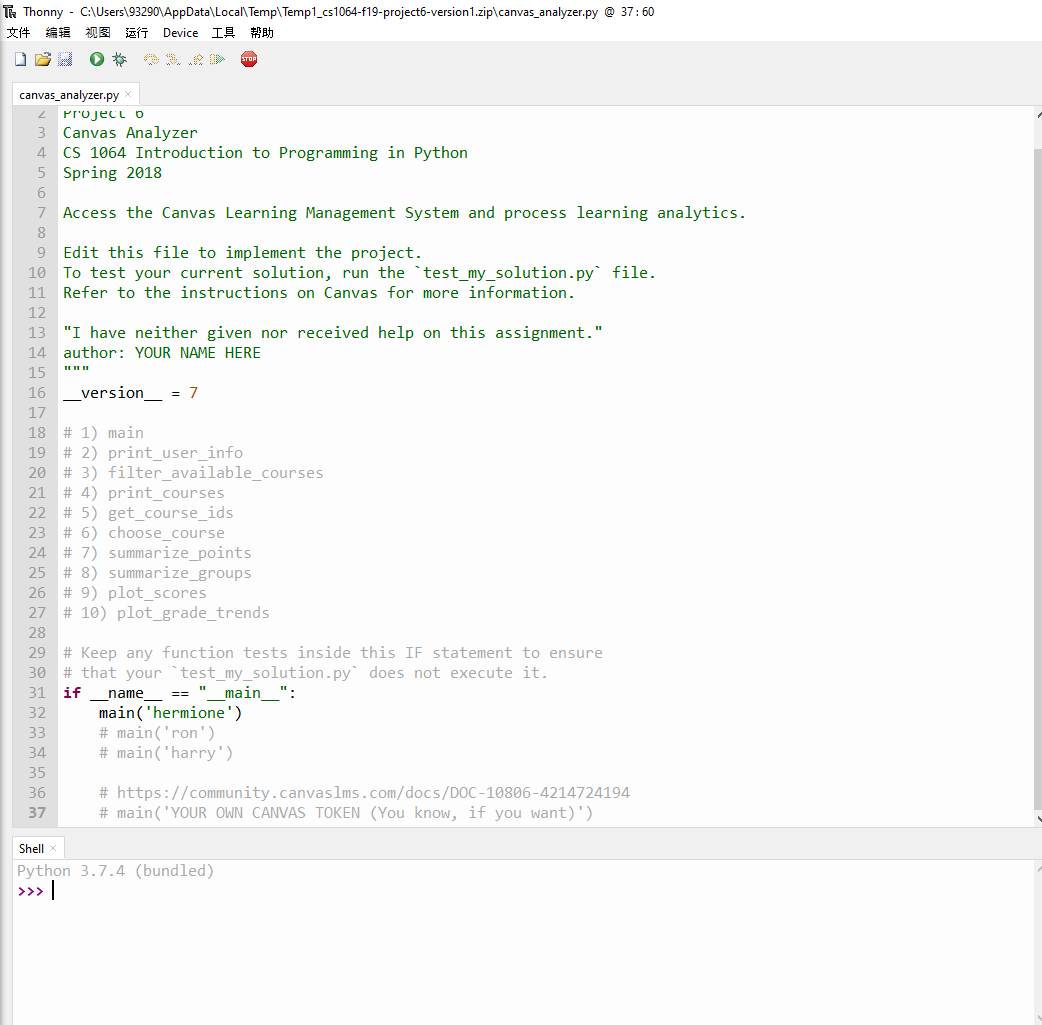Close the Shell panel tab
1042x1025 pixels.
click(x=53, y=848)
